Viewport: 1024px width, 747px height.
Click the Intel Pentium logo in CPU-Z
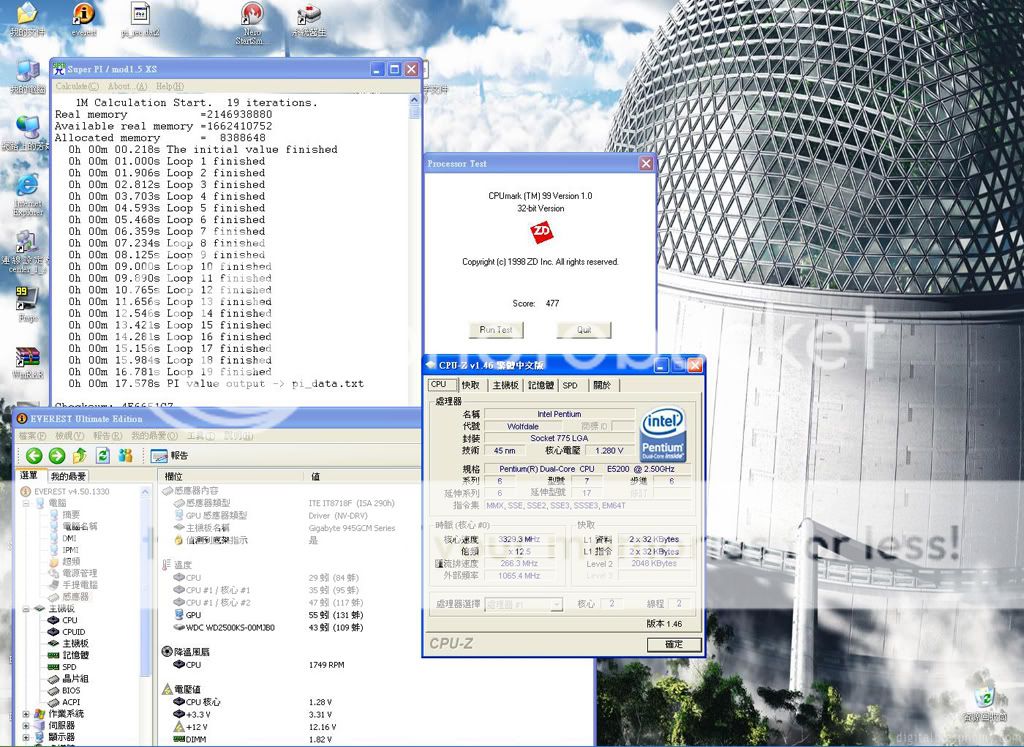(x=663, y=434)
